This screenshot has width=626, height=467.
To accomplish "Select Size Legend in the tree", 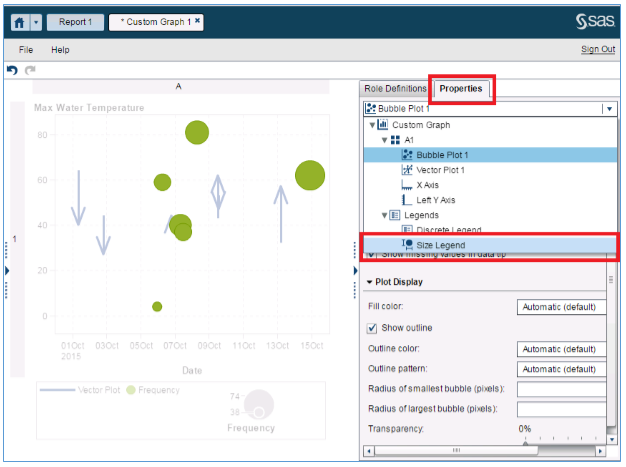I will 490,245.
